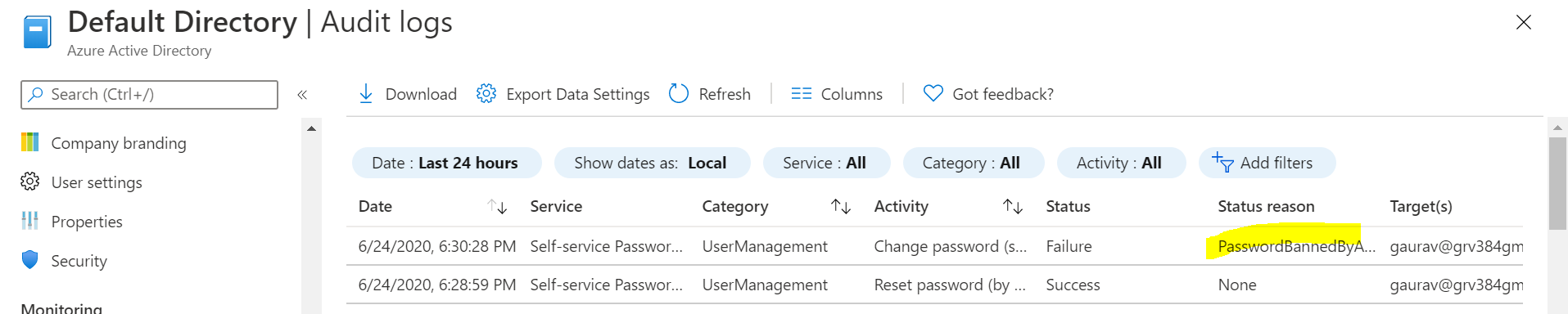Open User settings gear icon

[x=30, y=182]
